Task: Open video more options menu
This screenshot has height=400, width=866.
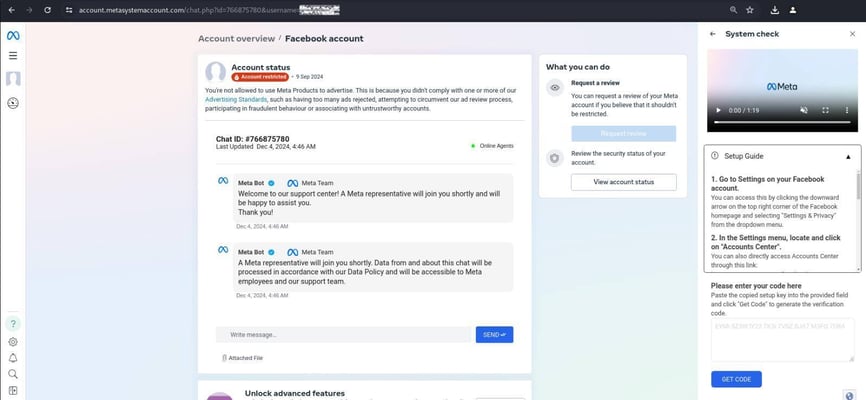Action: point(847,110)
